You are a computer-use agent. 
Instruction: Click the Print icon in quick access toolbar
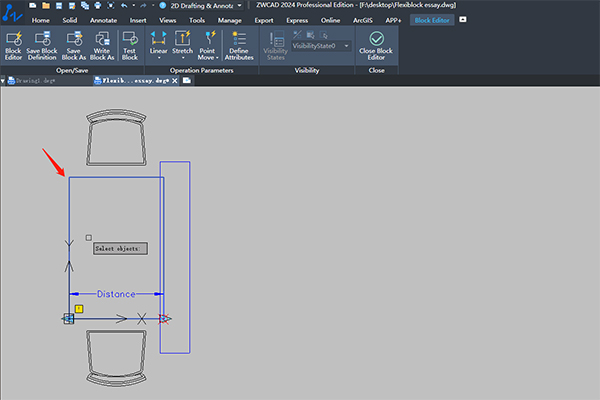click(x=98, y=5)
